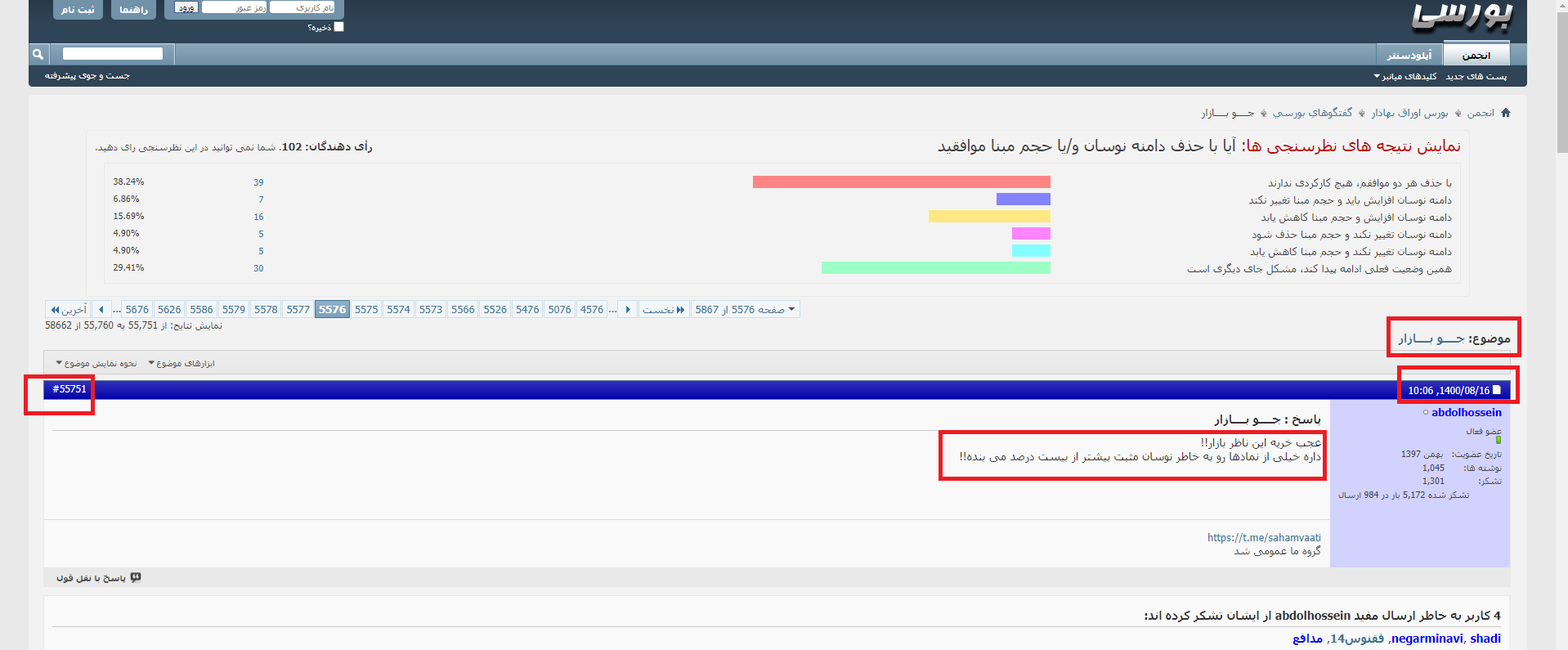
Task: Go to page 5577
Action: (x=298, y=310)
